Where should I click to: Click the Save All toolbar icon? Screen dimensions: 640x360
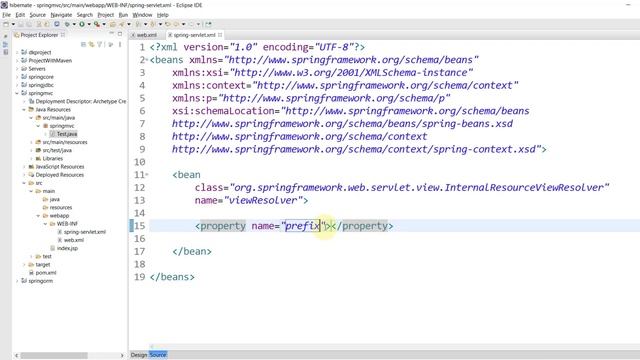click(x=29, y=24)
